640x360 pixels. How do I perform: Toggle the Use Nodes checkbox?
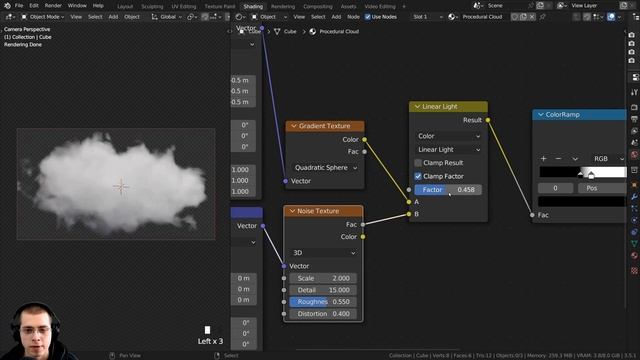(368, 17)
